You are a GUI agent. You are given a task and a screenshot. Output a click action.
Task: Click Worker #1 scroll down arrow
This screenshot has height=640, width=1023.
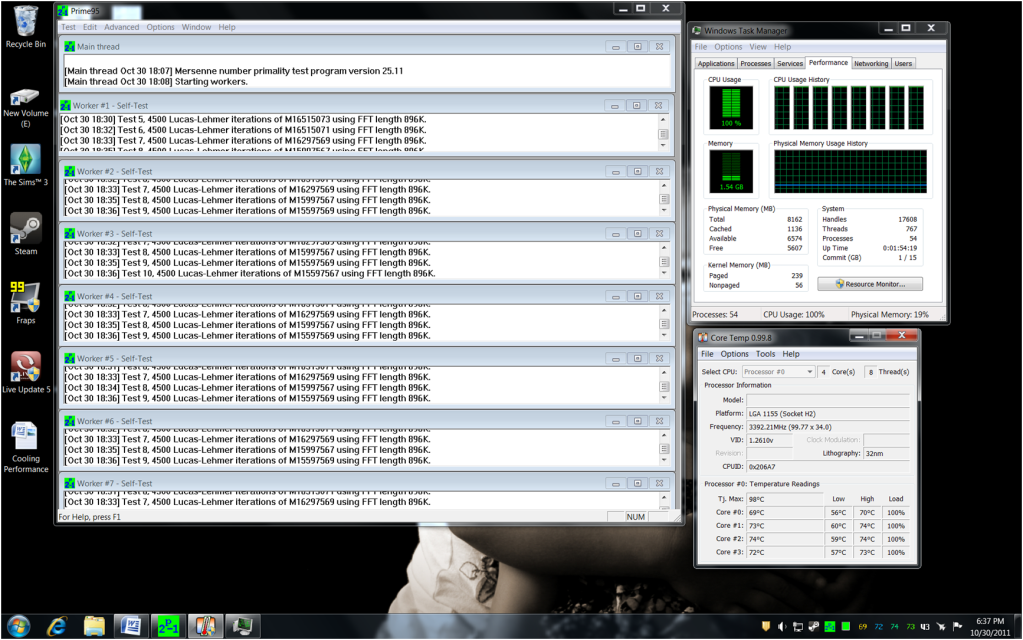click(663, 145)
